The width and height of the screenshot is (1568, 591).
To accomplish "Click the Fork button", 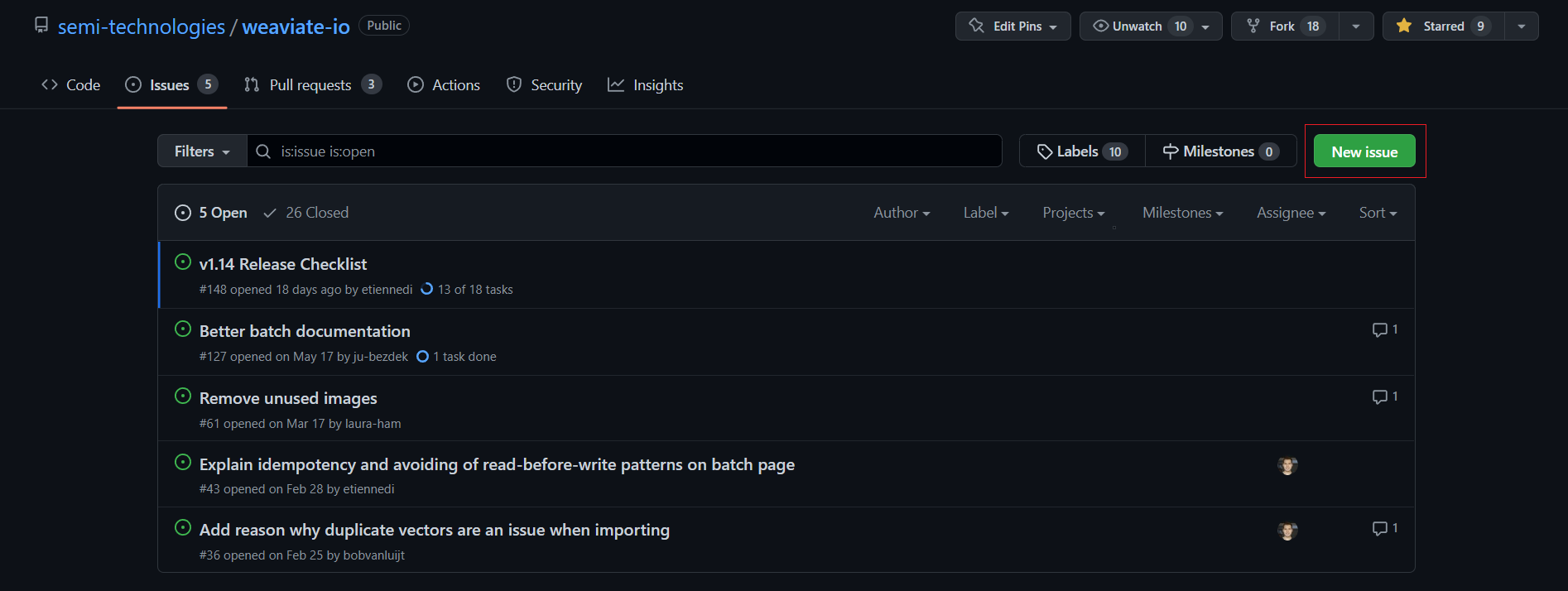I will pos(1284,26).
